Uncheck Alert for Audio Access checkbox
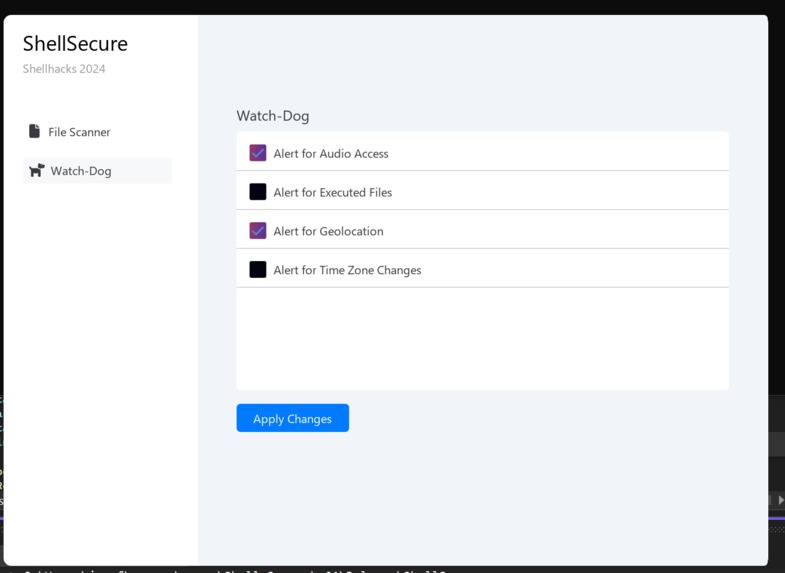The height and width of the screenshot is (573, 785). (258, 153)
